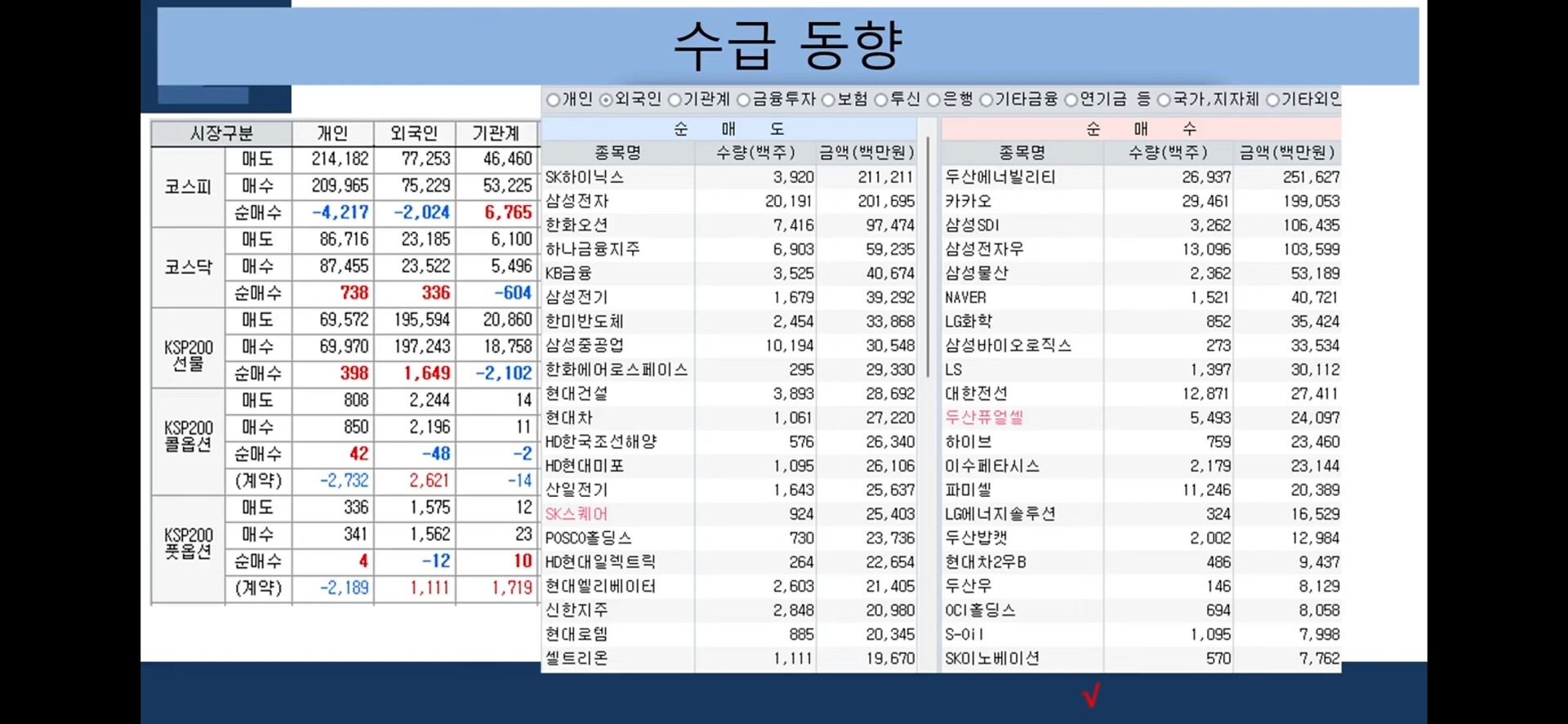The height and width of the screenshot is (724, 1568).
Task: Click the 기관계 column header in market table
Action: pyautogui.click(x=497, y=133)
